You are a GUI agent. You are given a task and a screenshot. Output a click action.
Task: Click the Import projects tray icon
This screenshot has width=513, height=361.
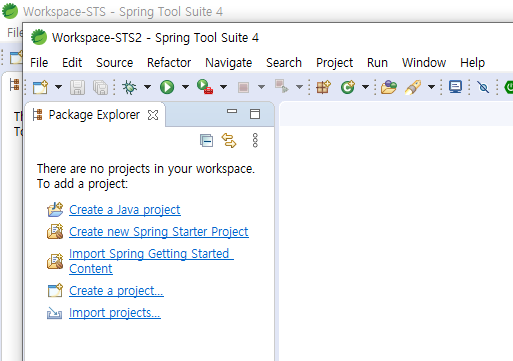coord(54,313)
